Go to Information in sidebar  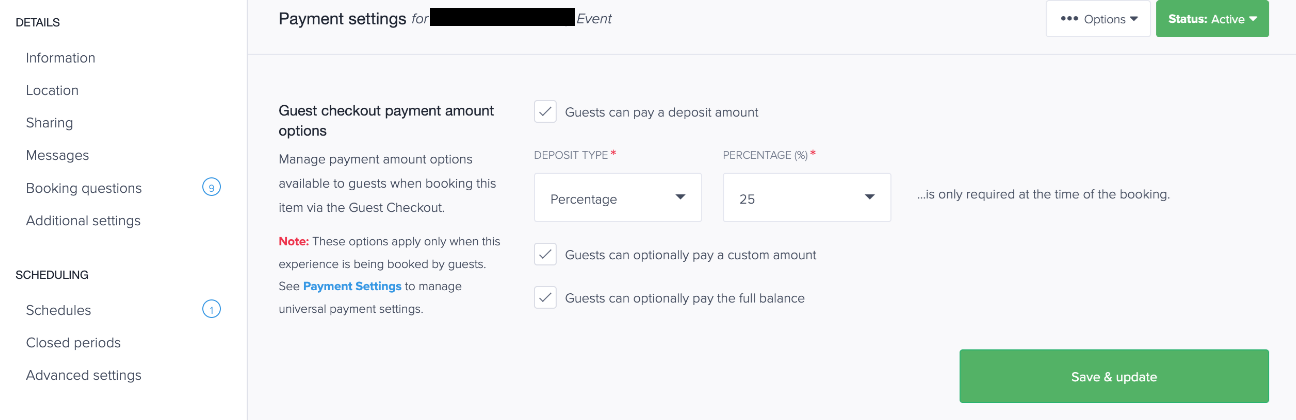click(61, 58)
